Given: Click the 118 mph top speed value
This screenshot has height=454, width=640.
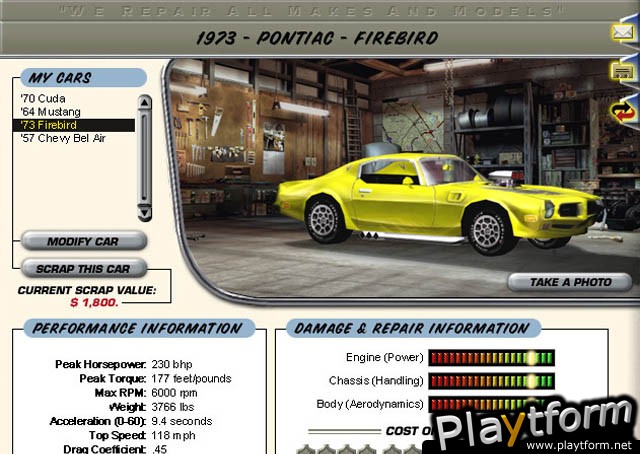Looking at the screenshot, I should (x=173, y=435).
